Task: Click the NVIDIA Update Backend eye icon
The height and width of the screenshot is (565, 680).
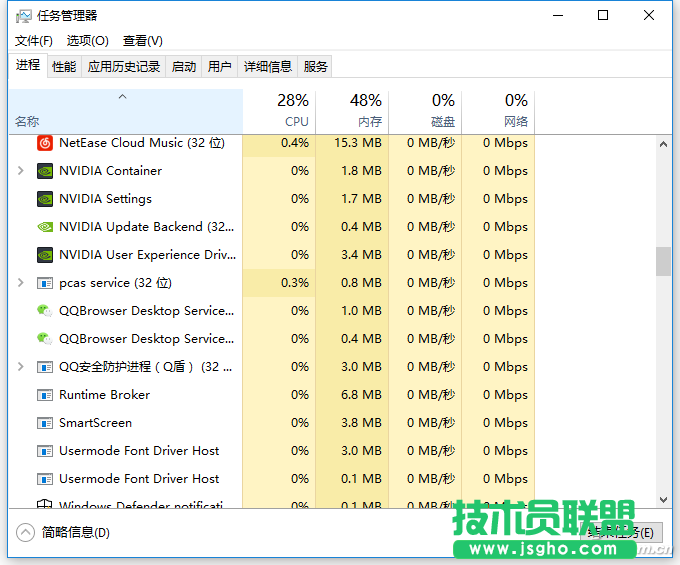Action: [x=45, y=227]
